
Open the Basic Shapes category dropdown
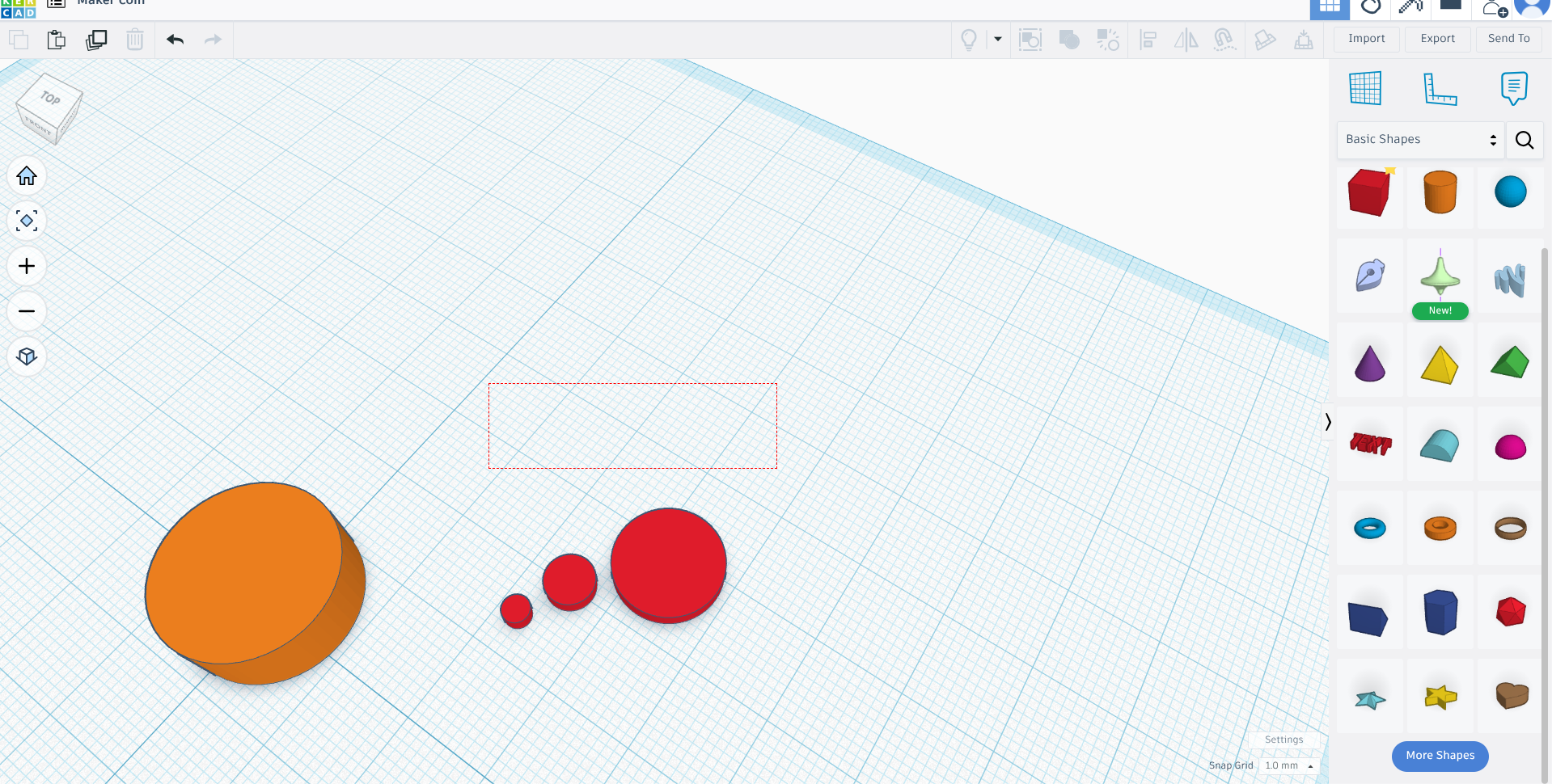click(1420, 140)
